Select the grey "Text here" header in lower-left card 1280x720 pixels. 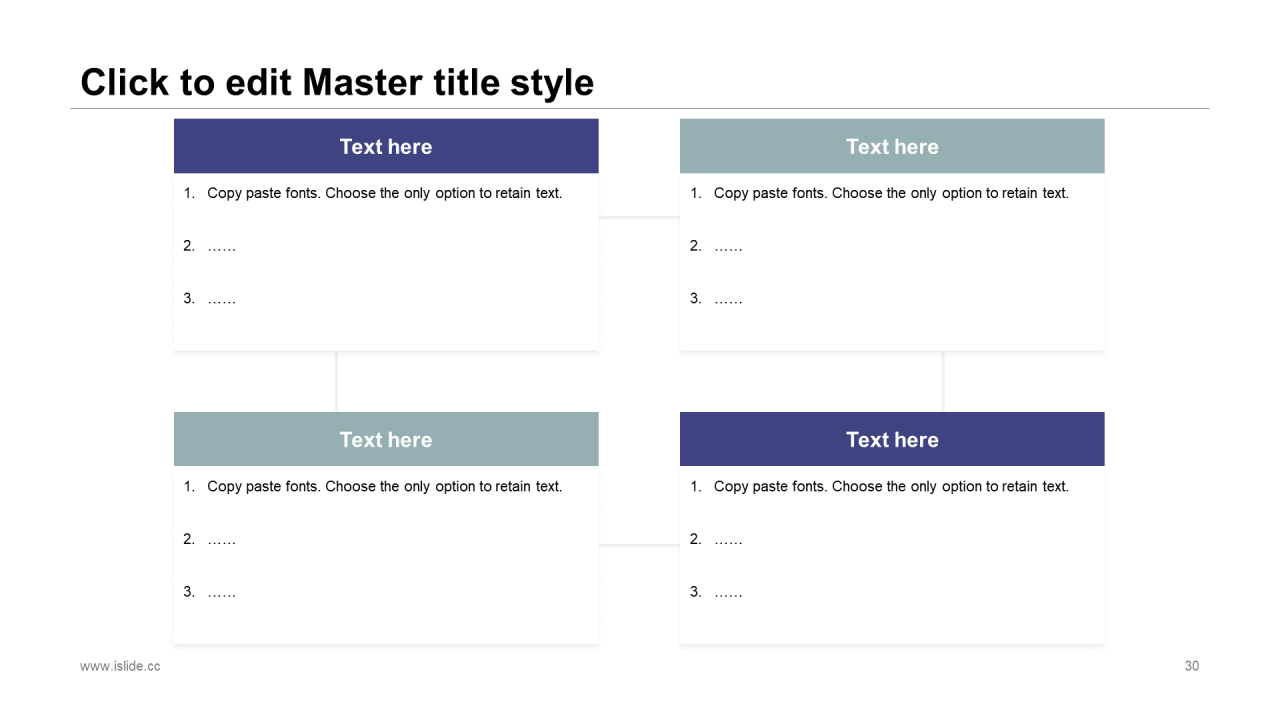(386, 440)
